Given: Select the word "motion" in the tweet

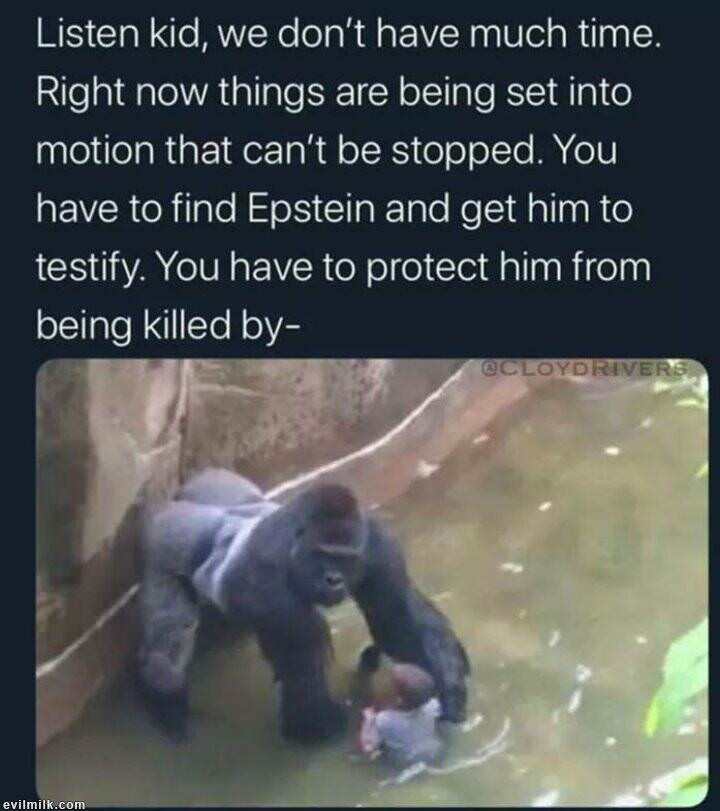Looking at the screenshot, I should pyautogui.click(x=95, y=151).
